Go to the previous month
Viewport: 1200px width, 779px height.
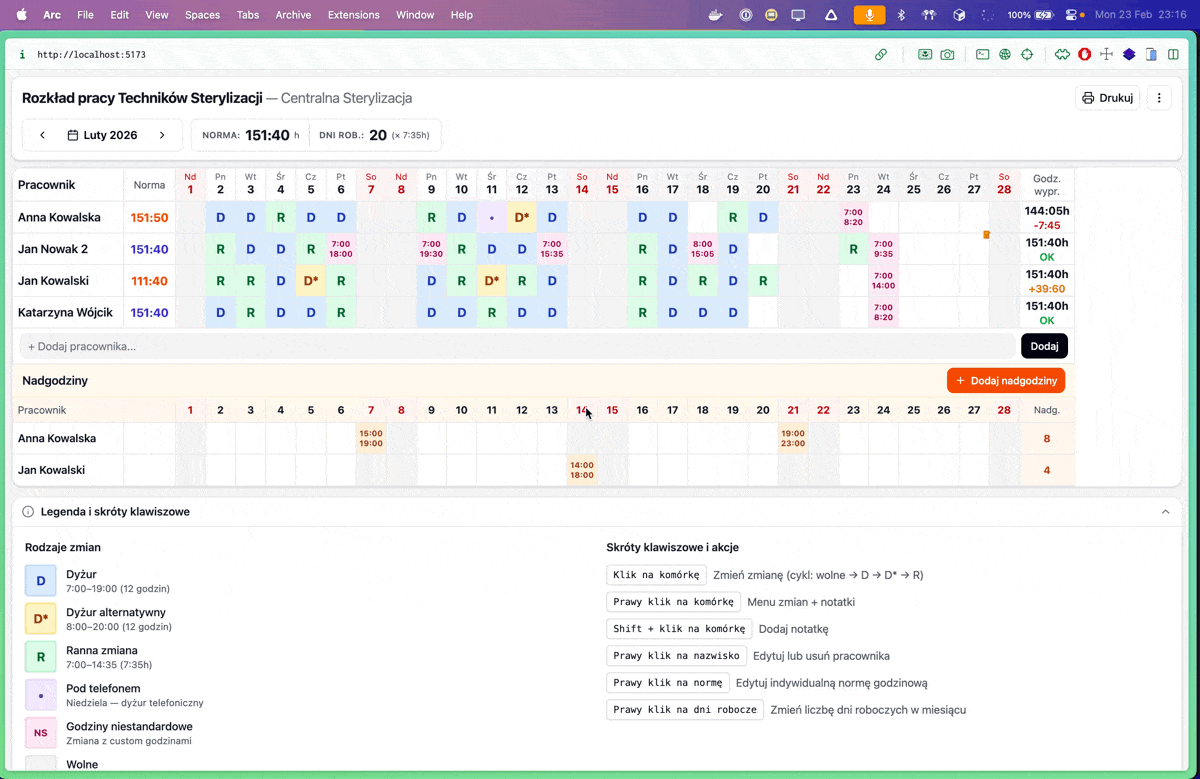pos(42,135)
